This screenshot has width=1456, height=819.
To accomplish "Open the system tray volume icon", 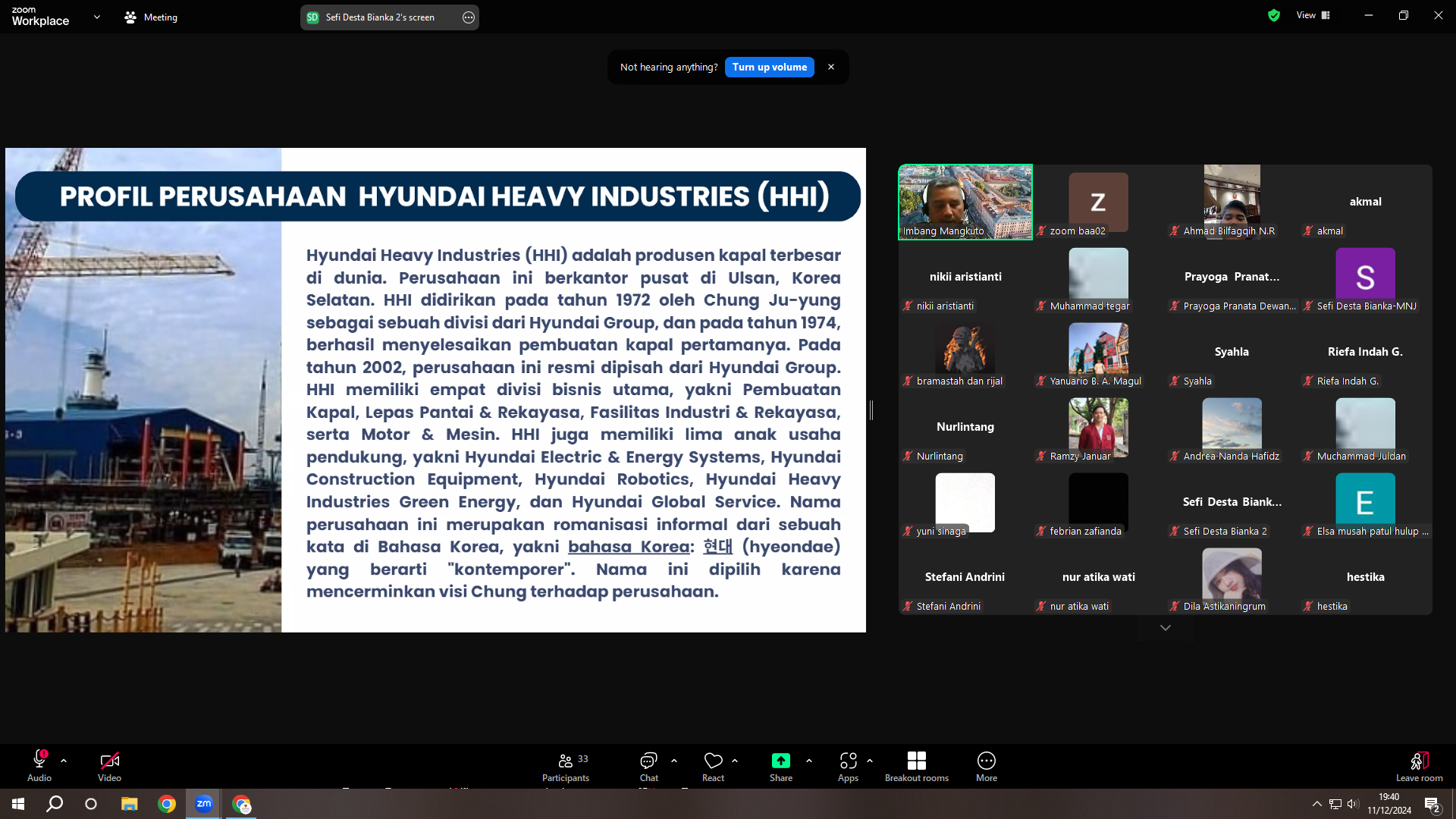I will 1354,804.
